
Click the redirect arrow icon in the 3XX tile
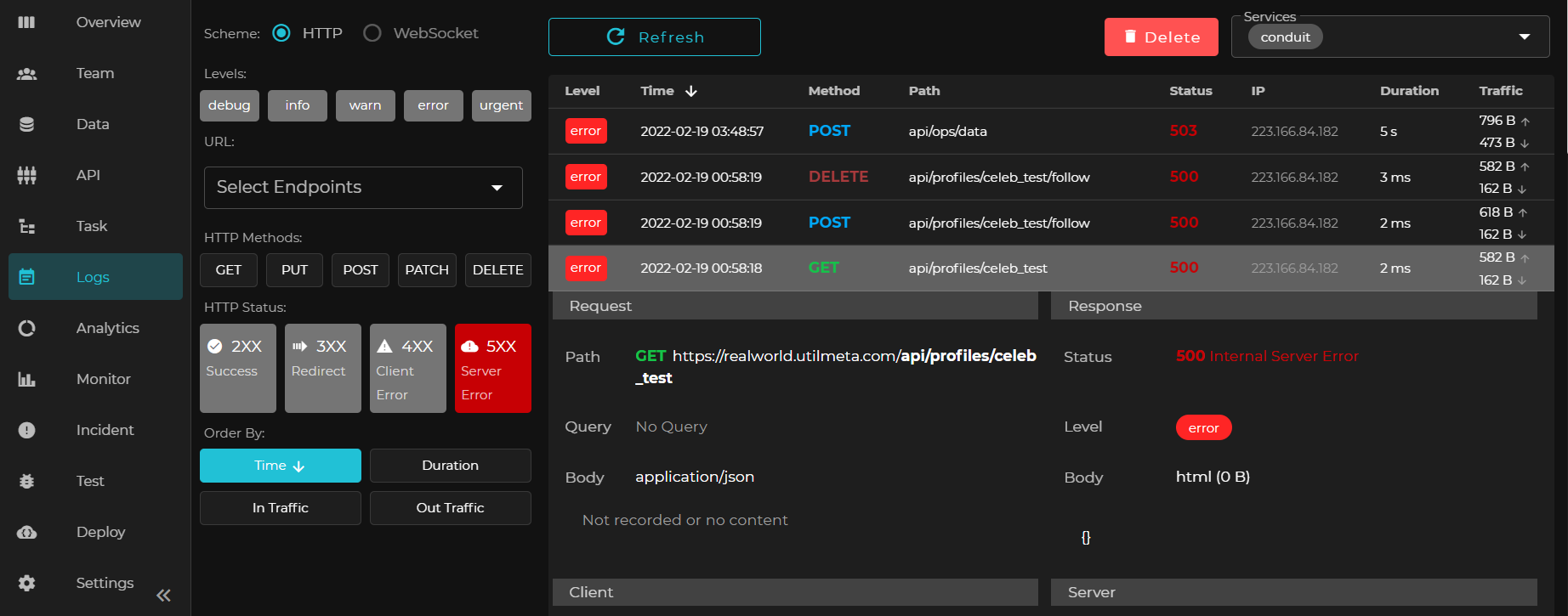pos(300,346)
